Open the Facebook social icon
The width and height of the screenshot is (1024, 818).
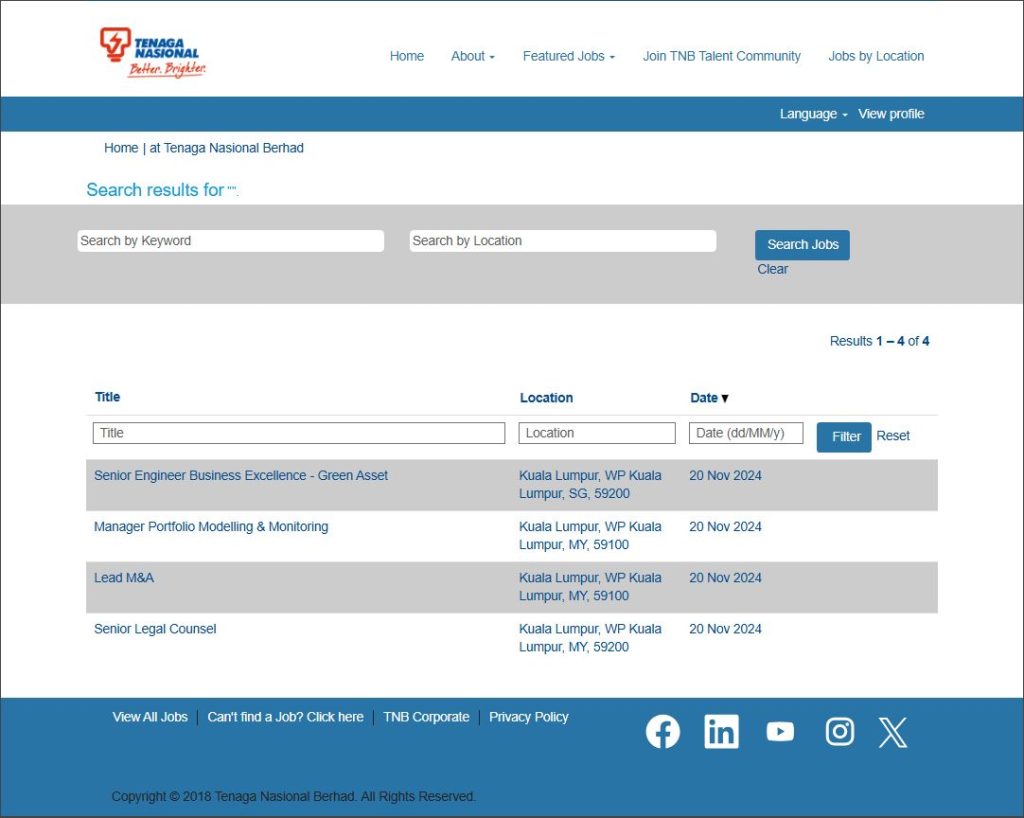point(662,732)
